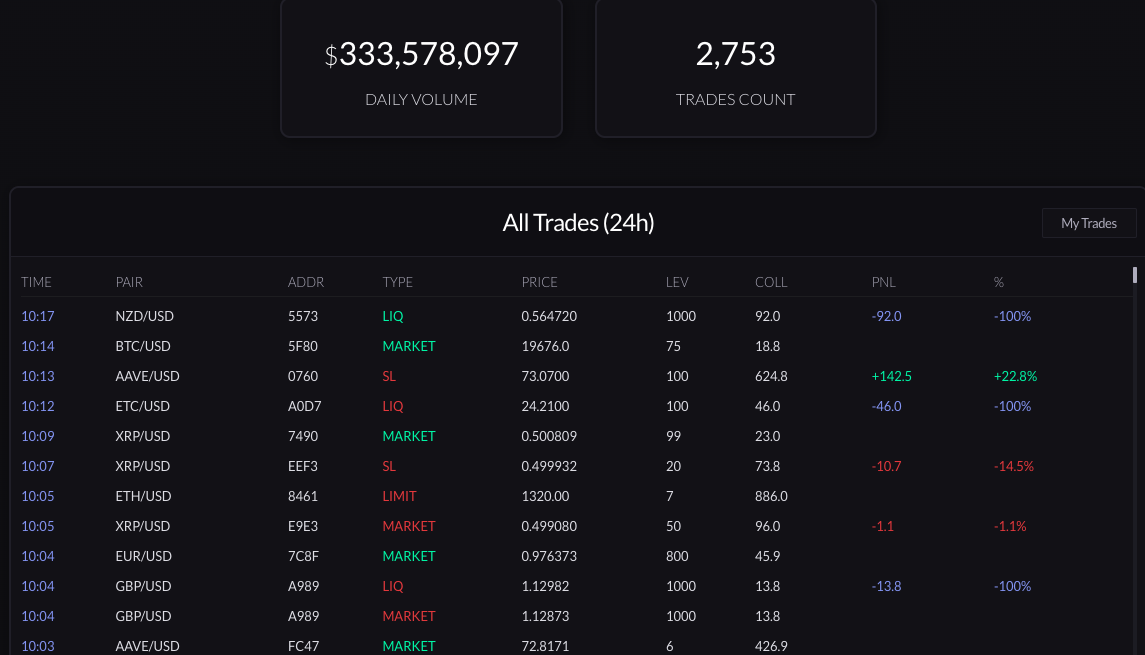The image size is (1145, 655).
Task: Click the LEV column header
Action: 677,282
